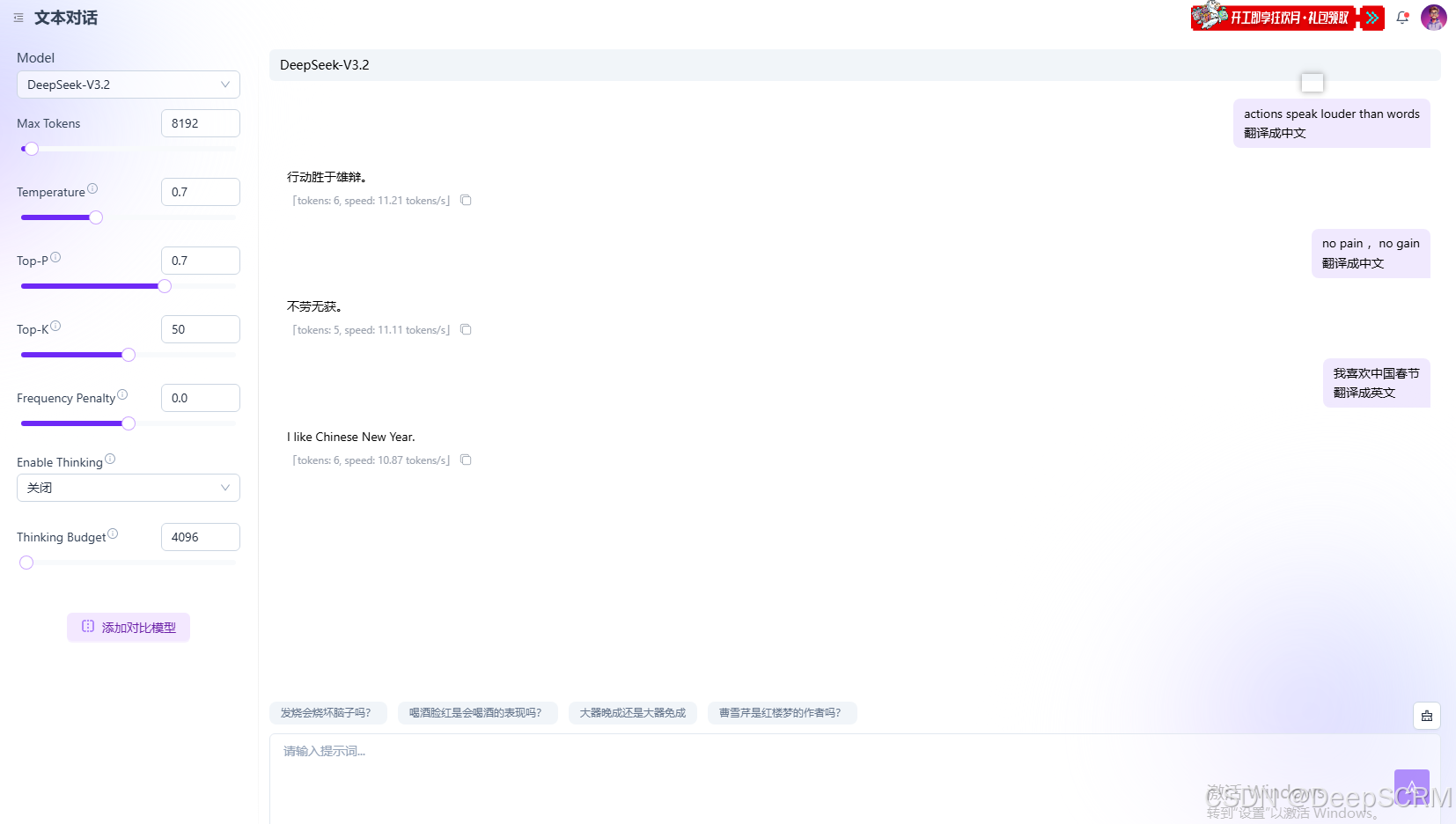Screen dimensions: 1456x824
Task: Click the Max Tokens slider handle
Action: coord(32,149)
